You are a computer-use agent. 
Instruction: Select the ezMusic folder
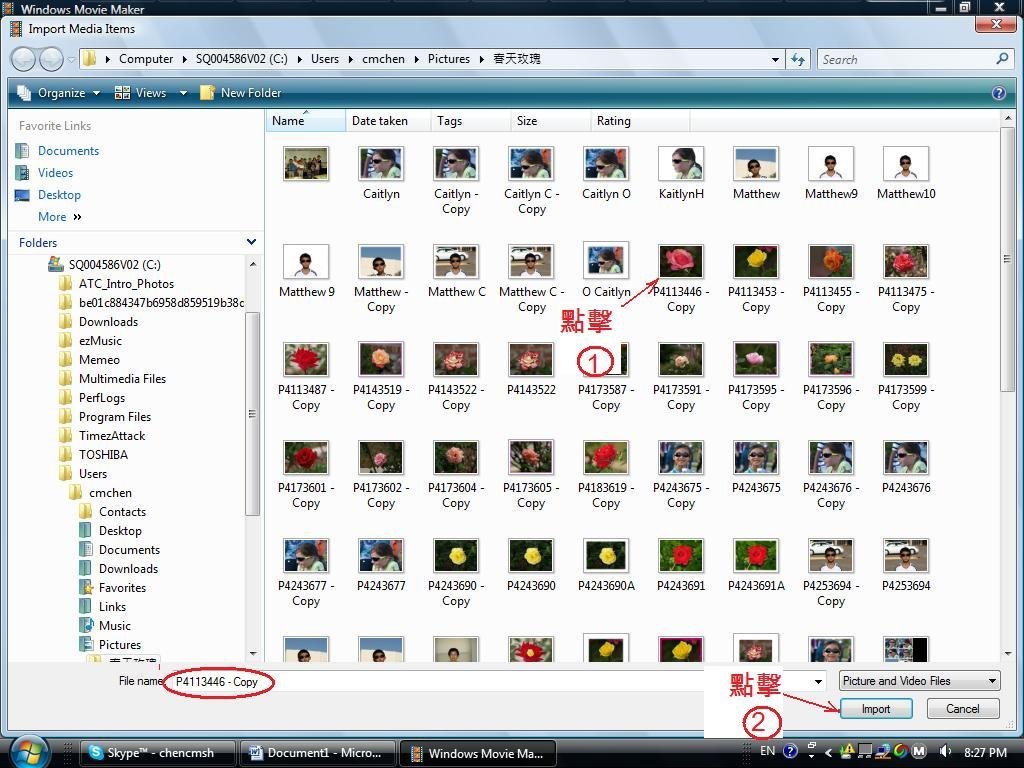click(x=100, y=341)
